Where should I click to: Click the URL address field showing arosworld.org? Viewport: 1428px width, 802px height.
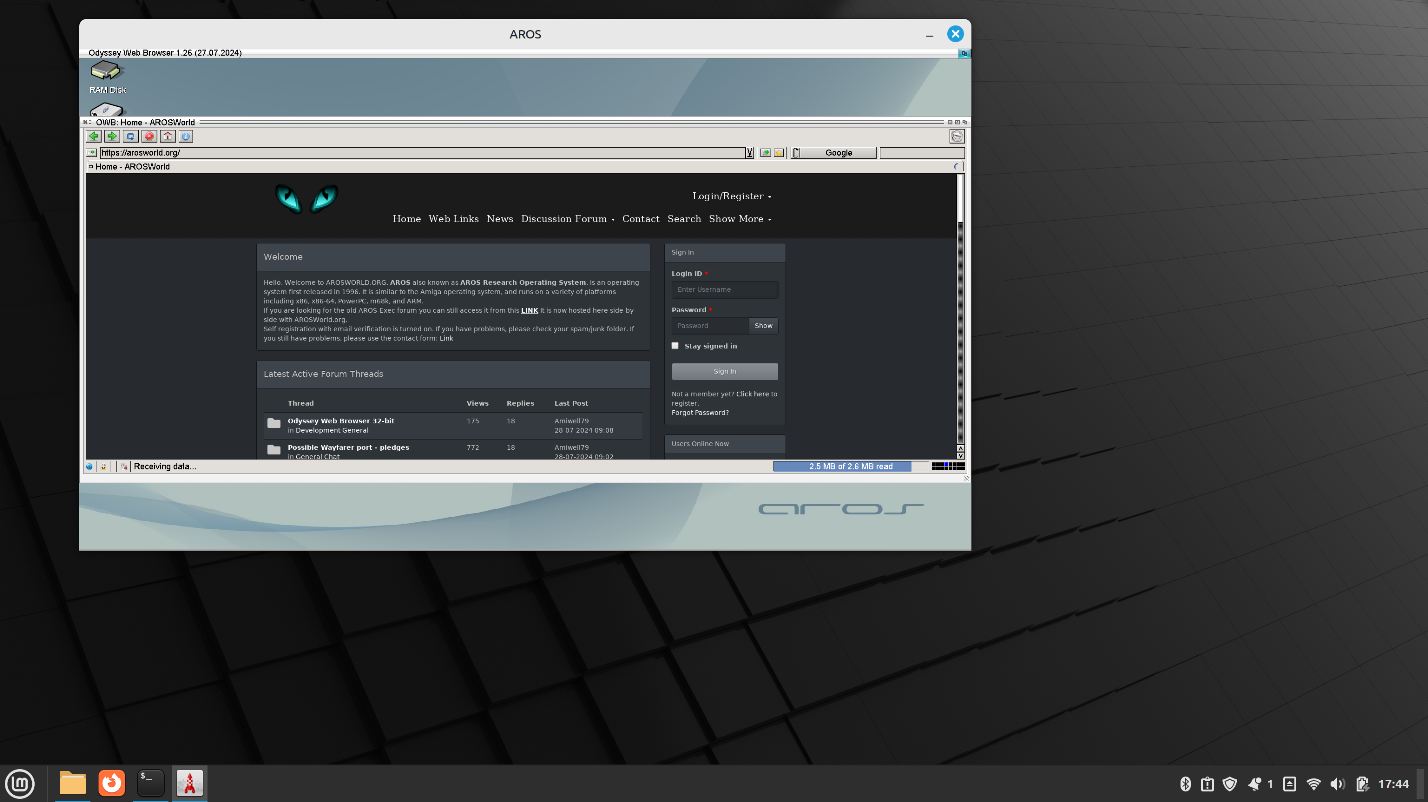[422, 153]
